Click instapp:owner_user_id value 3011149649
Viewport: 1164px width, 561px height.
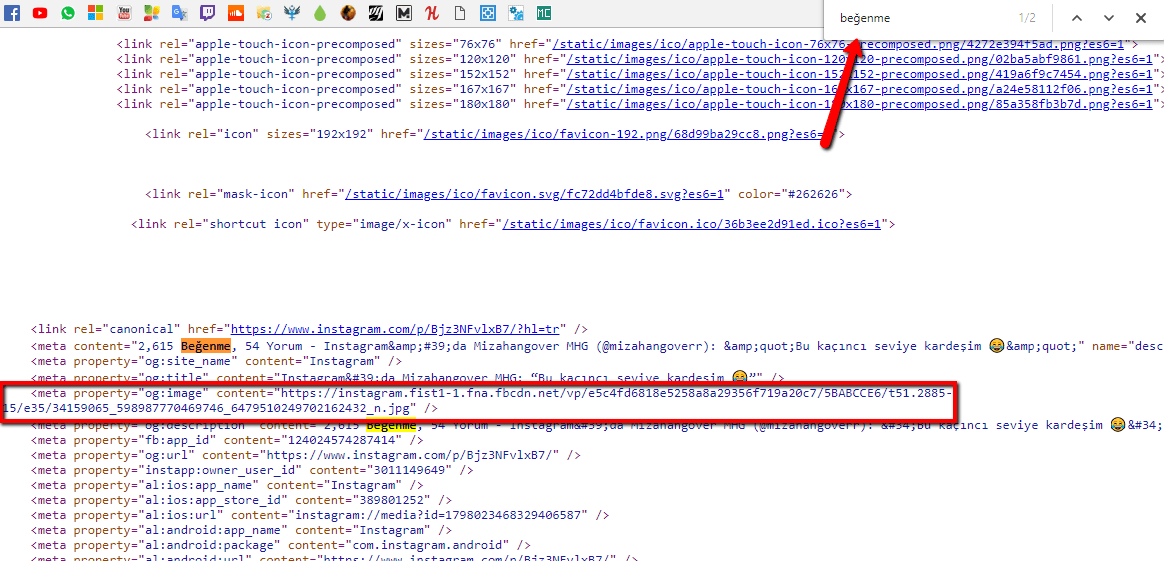(407, 470)
